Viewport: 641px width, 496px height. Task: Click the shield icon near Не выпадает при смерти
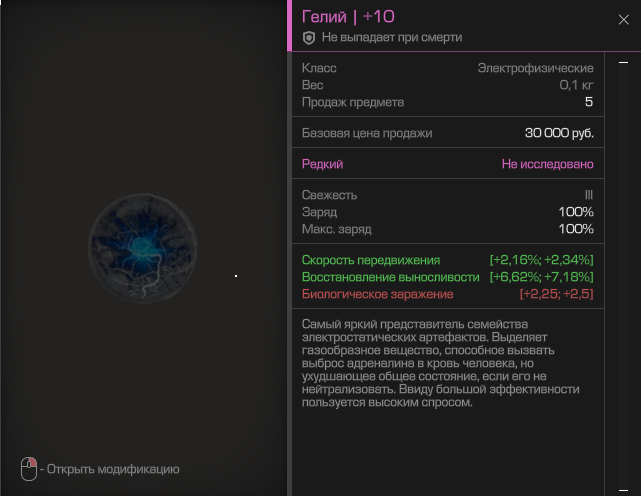click(309, 38)
